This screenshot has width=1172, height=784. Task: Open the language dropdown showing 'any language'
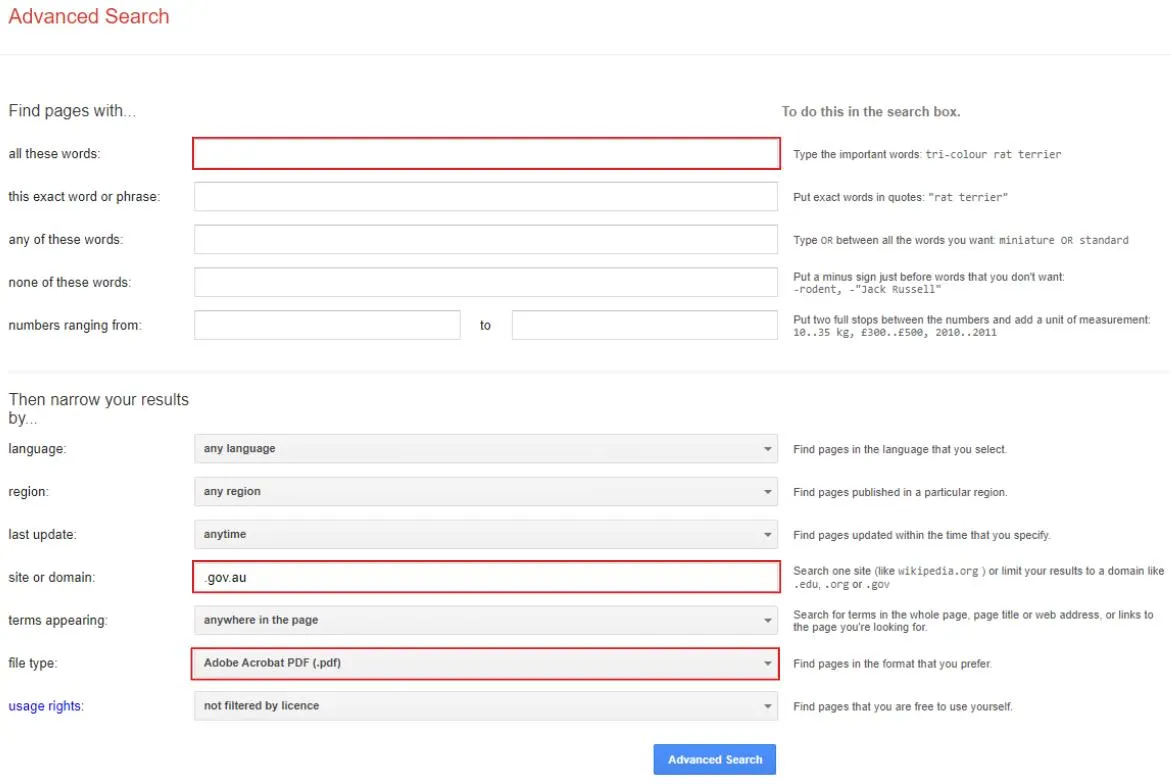(x=486, y=448)
